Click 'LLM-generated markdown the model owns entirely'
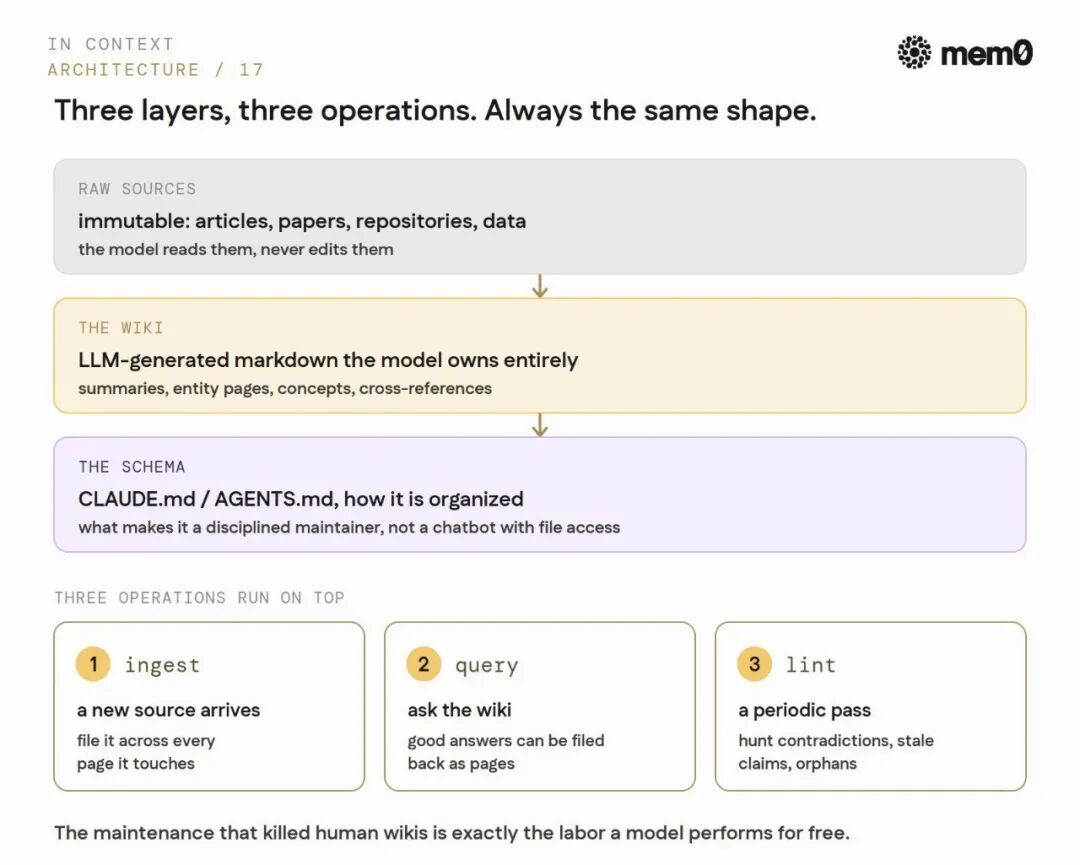The height and width of the screenshot is (865, 1080). pos(328,360)
